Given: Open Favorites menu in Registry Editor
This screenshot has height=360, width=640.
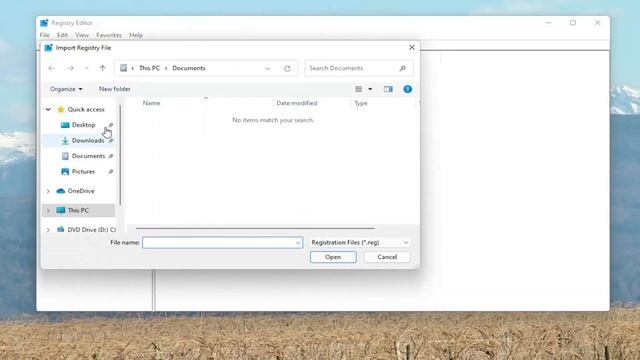Looking at the screenshot, I should point(109,35).
